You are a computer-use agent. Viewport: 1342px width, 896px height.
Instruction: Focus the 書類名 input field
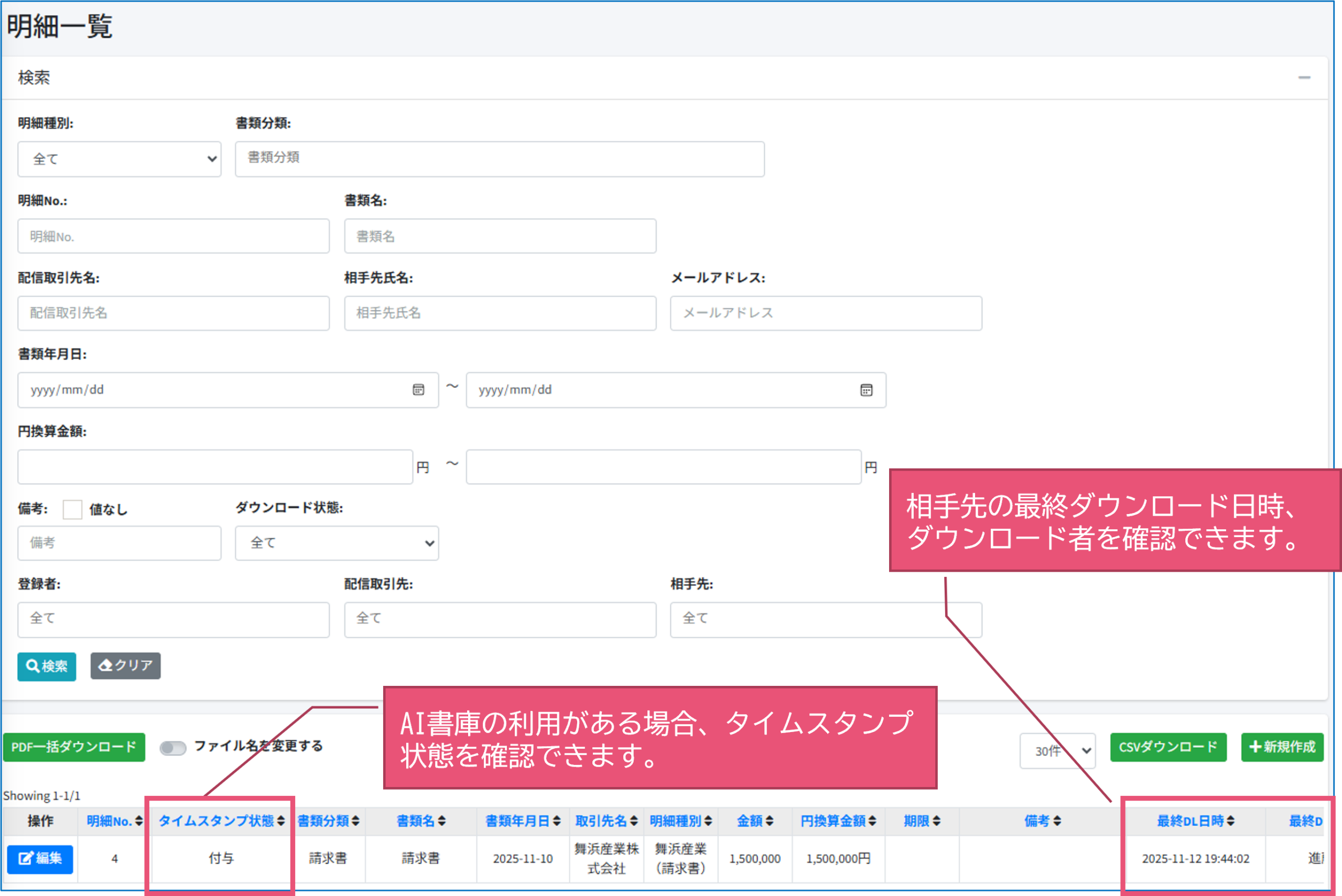point(500,236)
